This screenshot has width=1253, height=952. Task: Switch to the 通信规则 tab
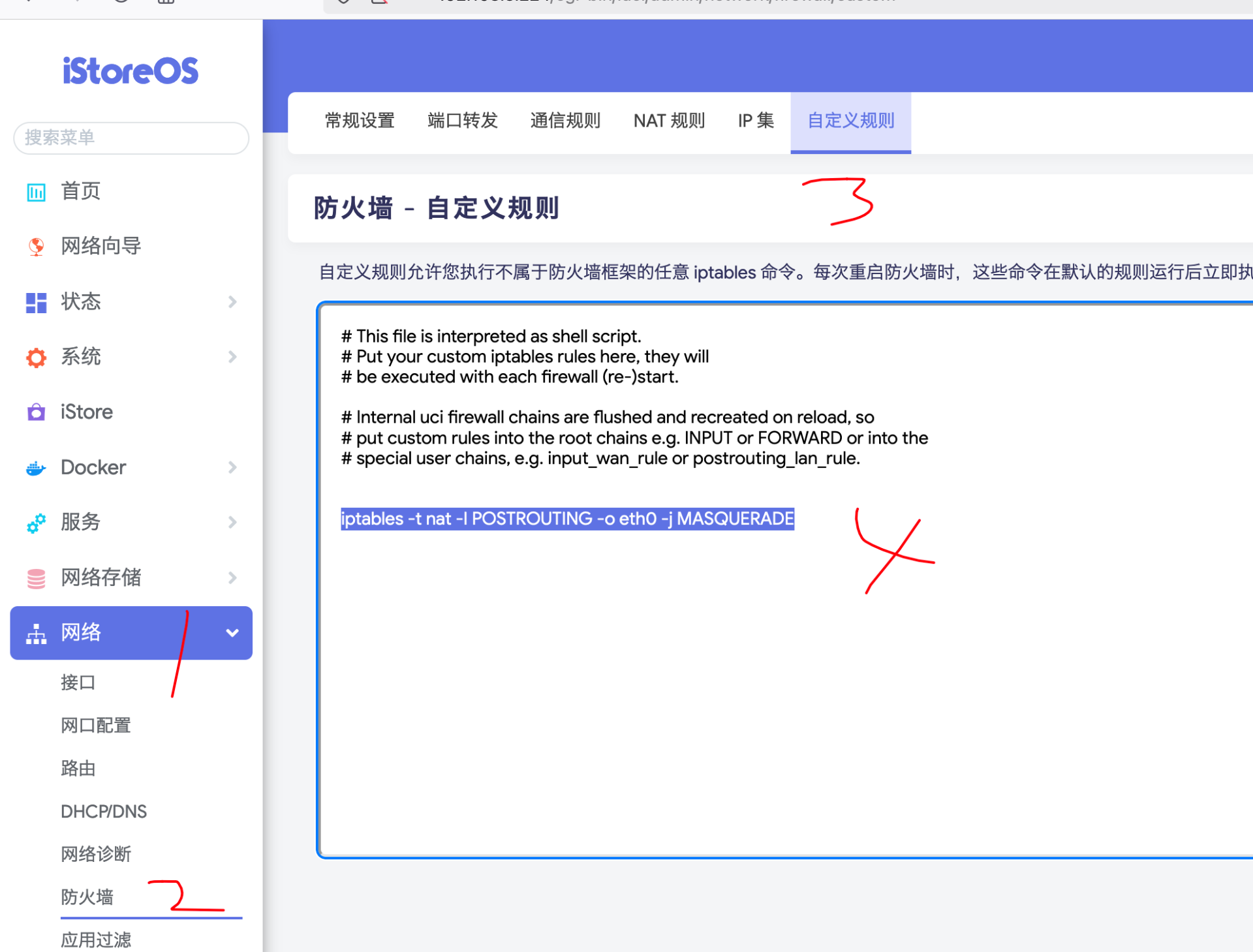coord(565,121)
